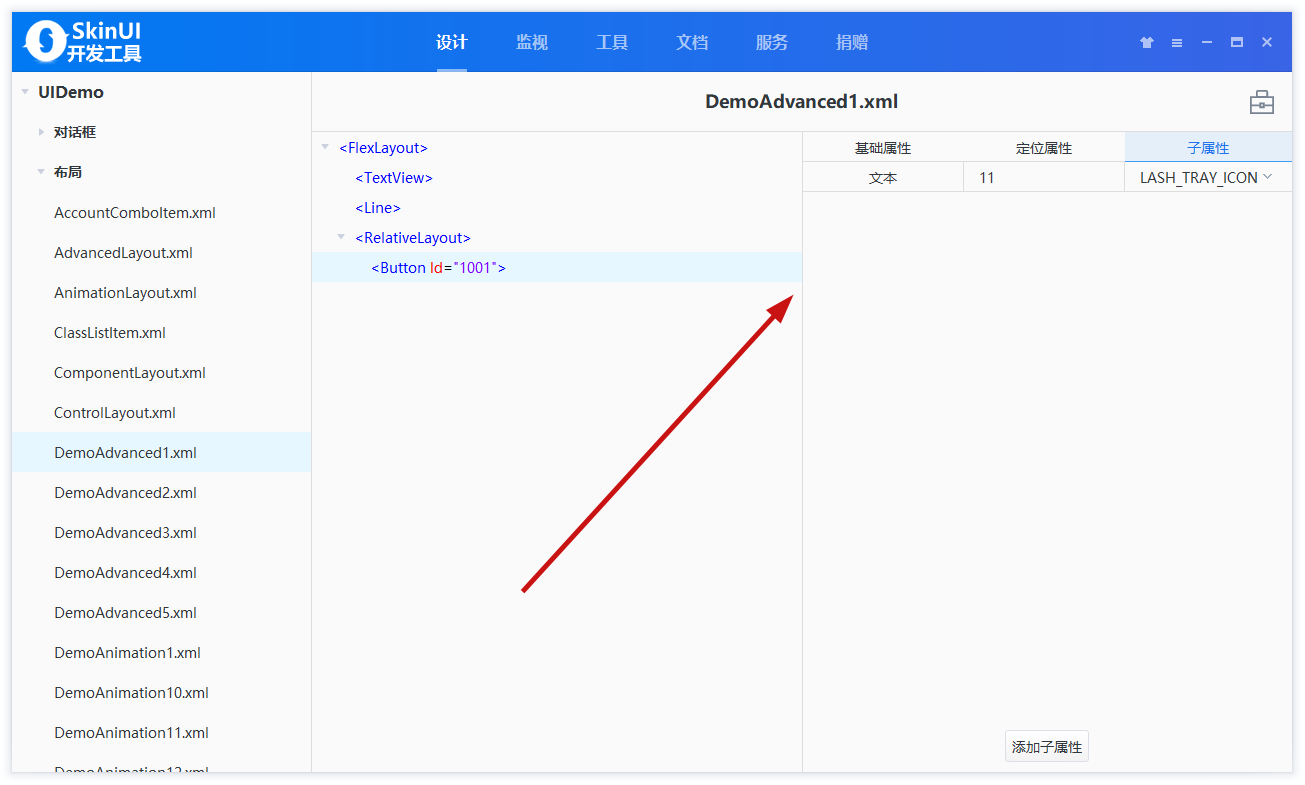Open ClassListItem.xml
Screen dimensions: 1305x785
[x=110, y=333]
